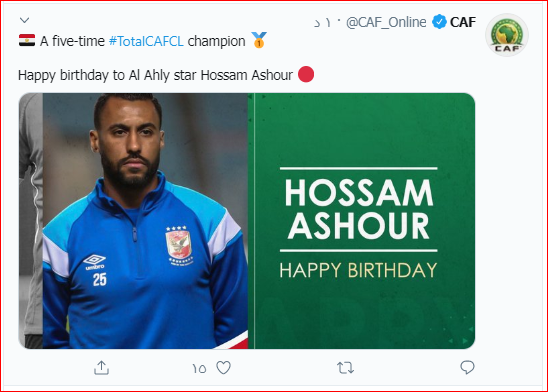Open the tweet timestamp link

click(x=322, y=23)
